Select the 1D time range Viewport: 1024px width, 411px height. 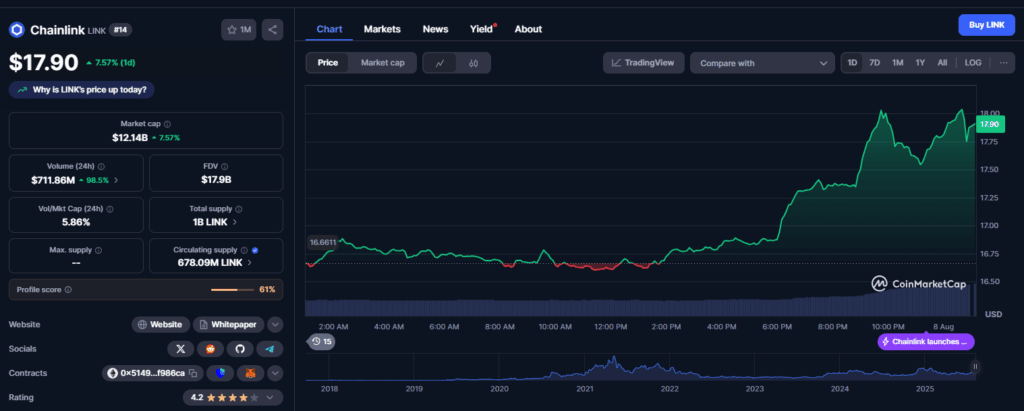click(x=852, y=63)
